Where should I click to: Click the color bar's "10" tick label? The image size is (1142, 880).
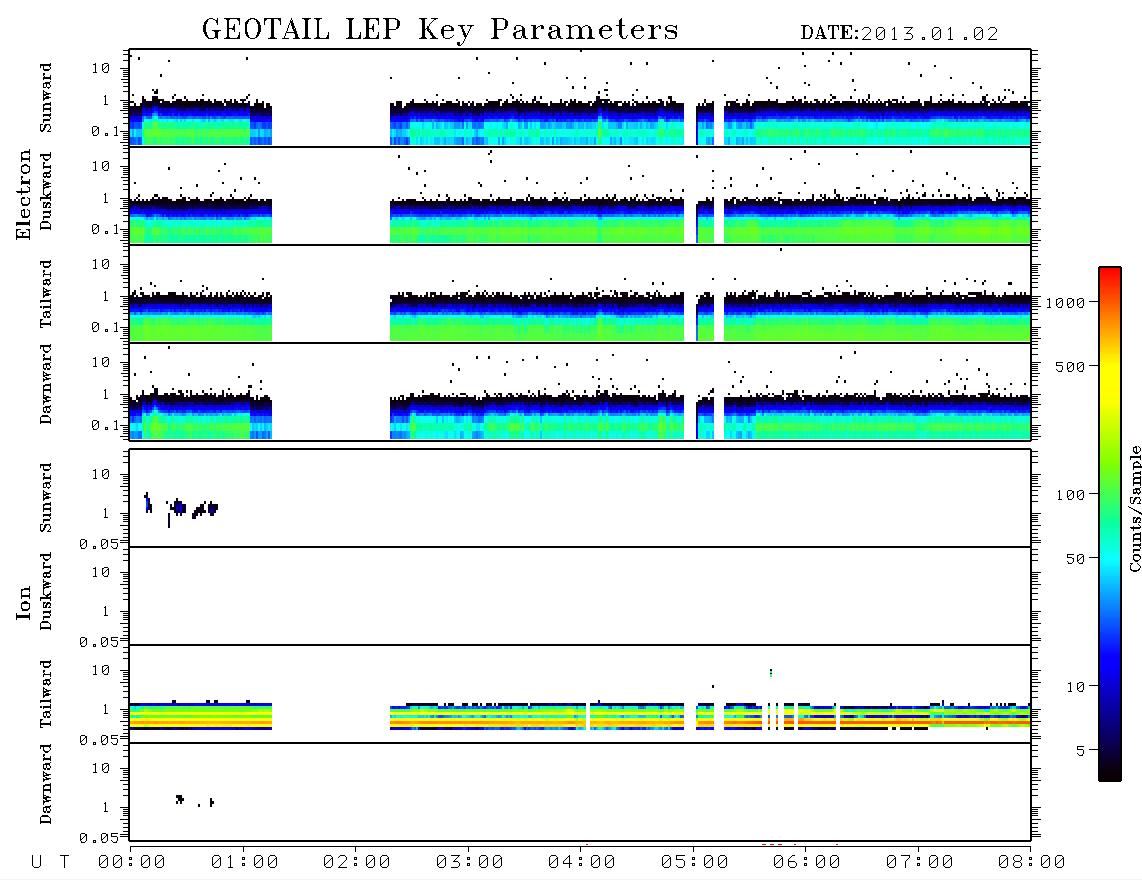coord(1076,687)
